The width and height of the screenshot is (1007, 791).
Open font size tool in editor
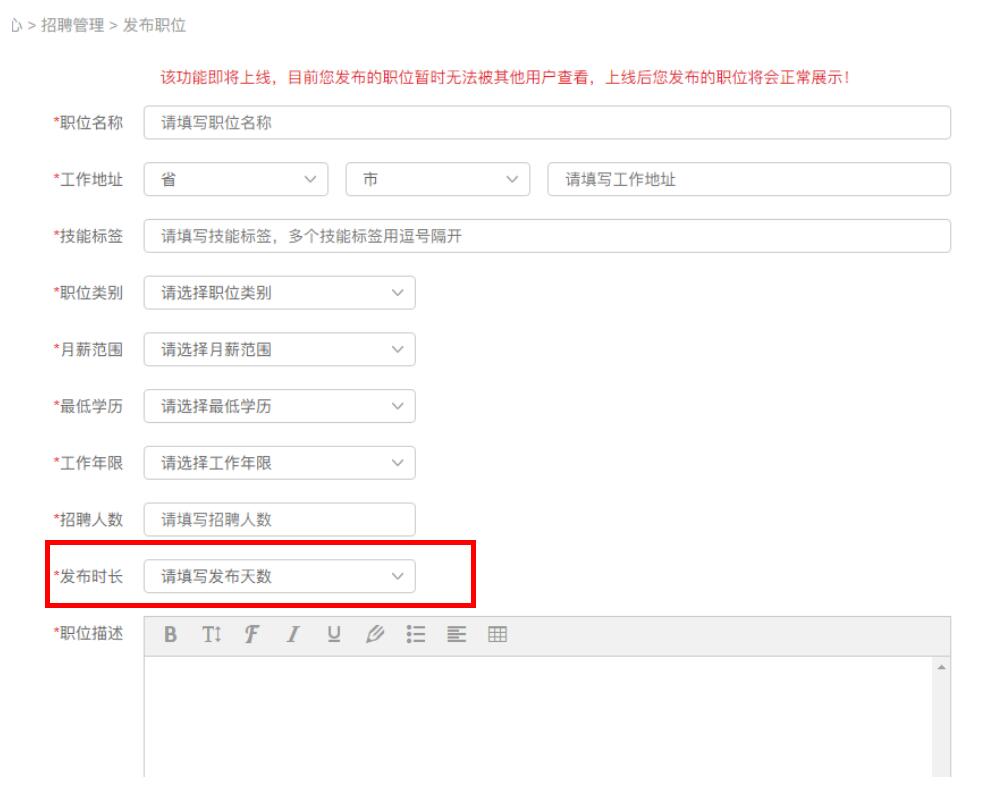coord(211,634)
